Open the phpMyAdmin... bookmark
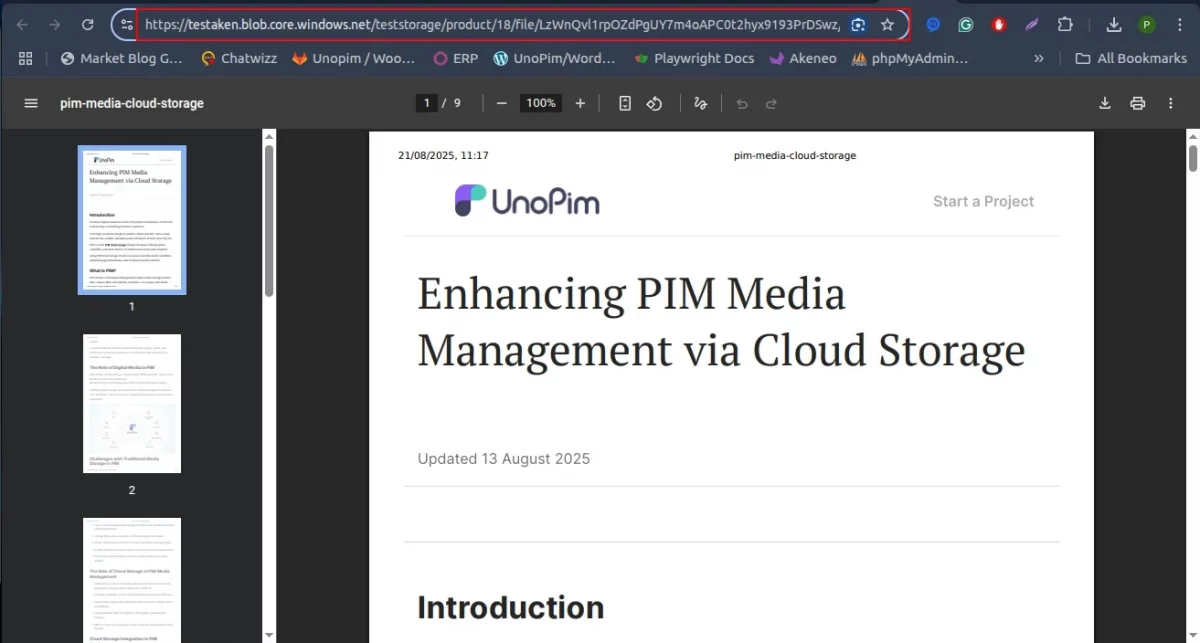 [909, 58]
